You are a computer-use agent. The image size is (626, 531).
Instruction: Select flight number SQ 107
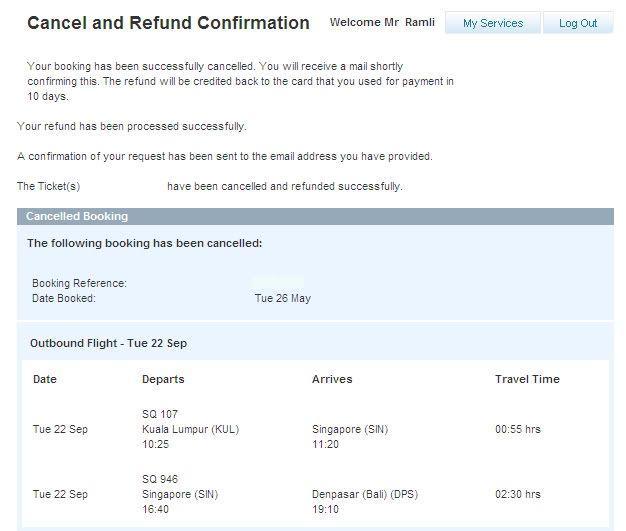pos(160,414)
